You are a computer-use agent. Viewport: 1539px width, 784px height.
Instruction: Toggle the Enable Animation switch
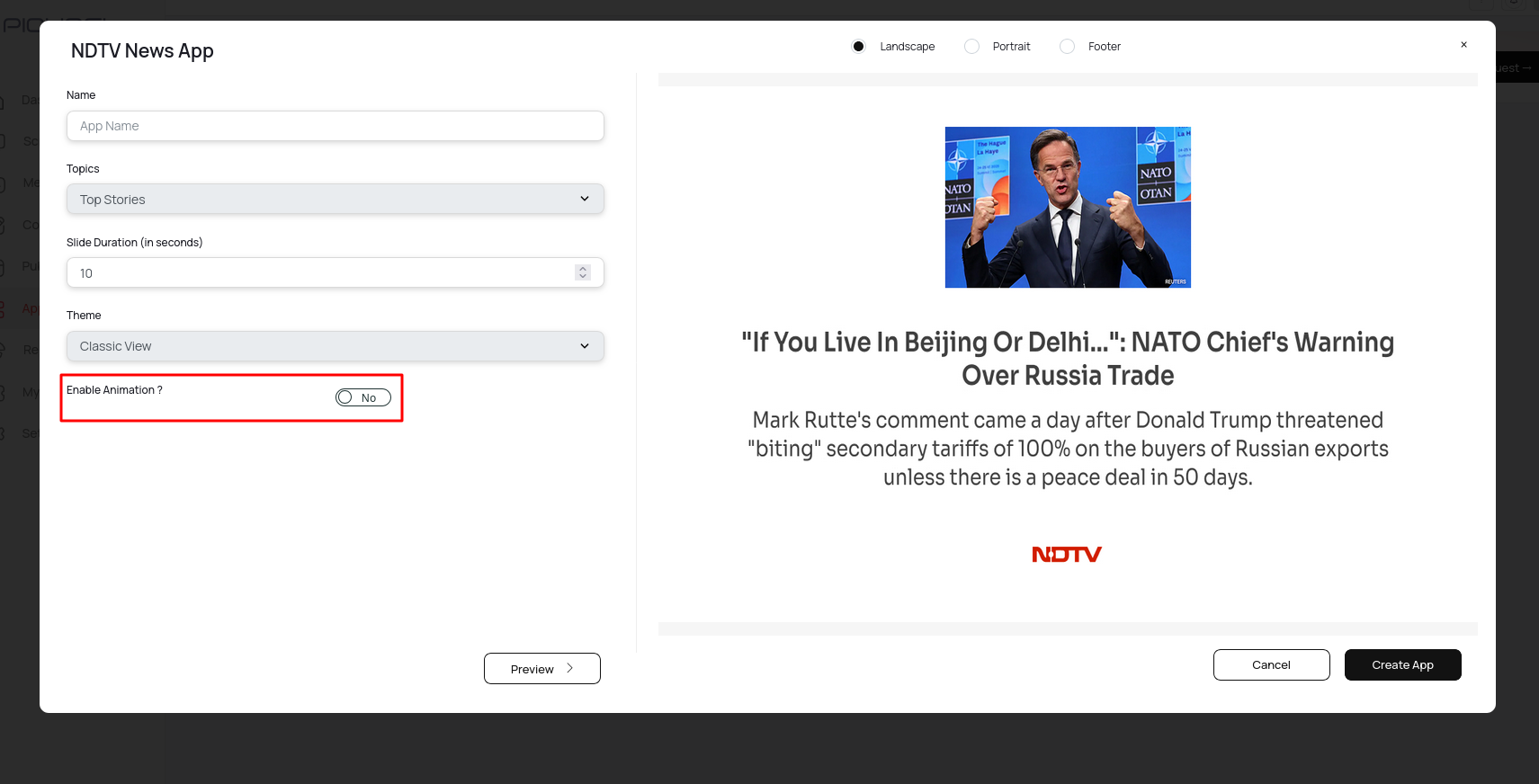[x=362, y=397]
